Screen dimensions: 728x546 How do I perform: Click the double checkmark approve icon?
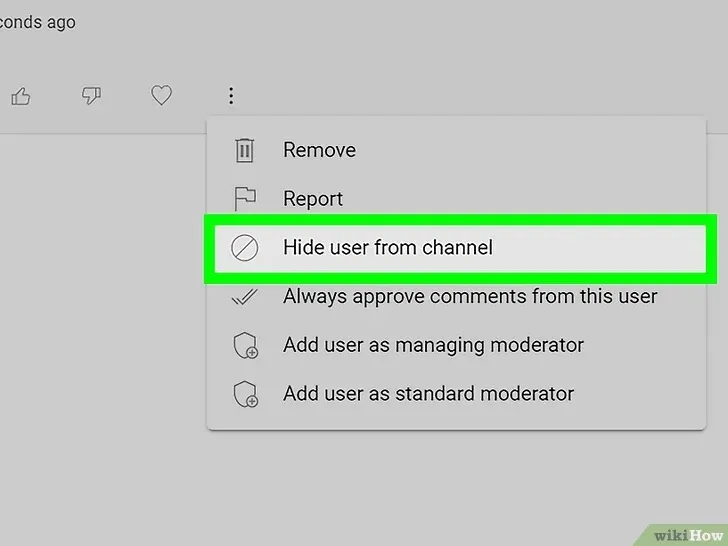coord(245,297)
